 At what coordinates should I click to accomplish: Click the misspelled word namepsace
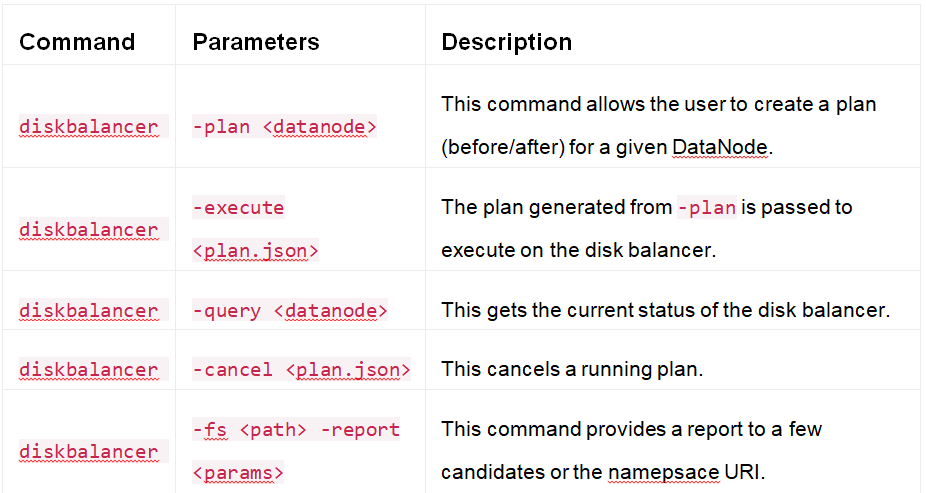pos(662,472)
